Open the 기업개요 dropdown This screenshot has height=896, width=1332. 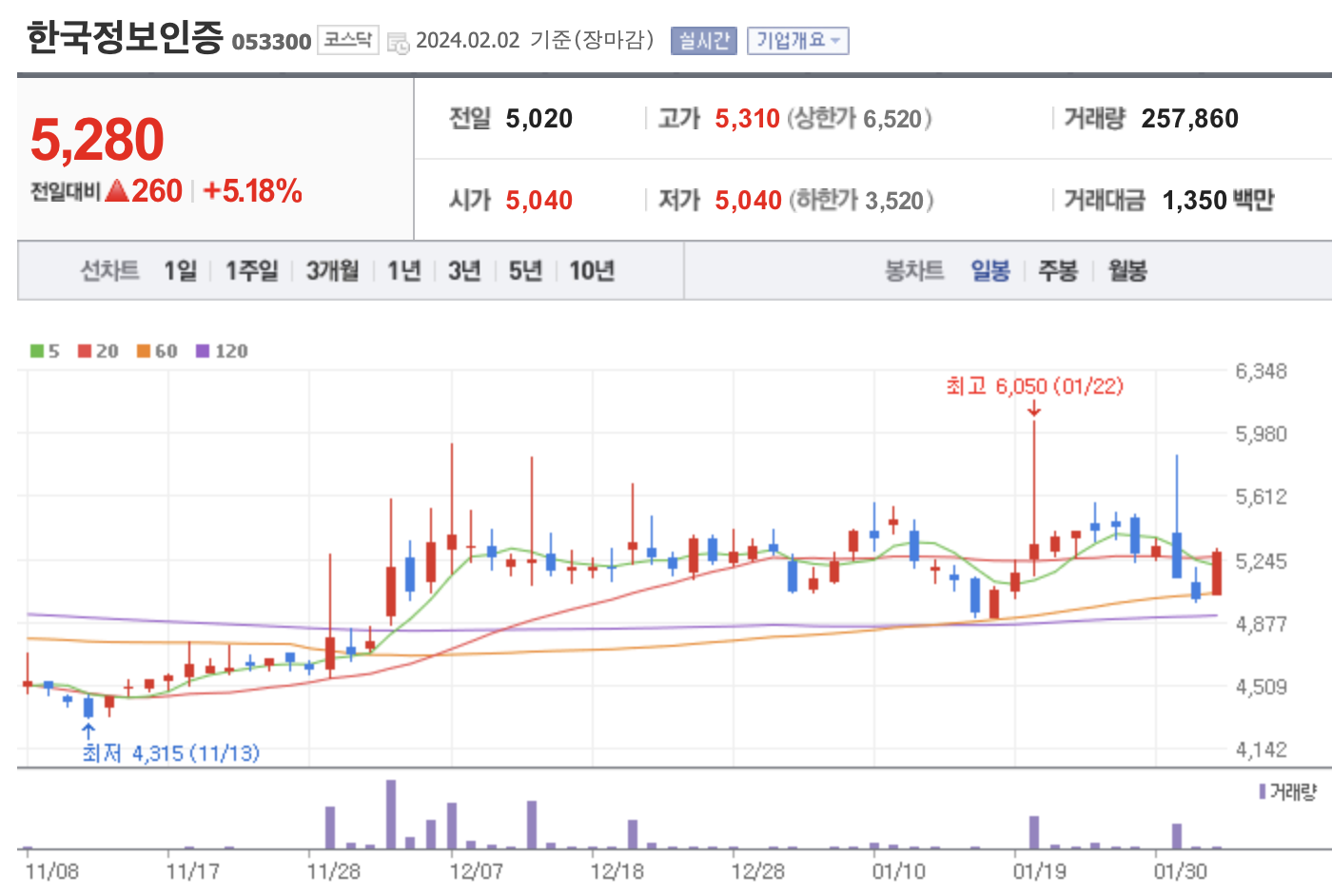pos(797,41)
